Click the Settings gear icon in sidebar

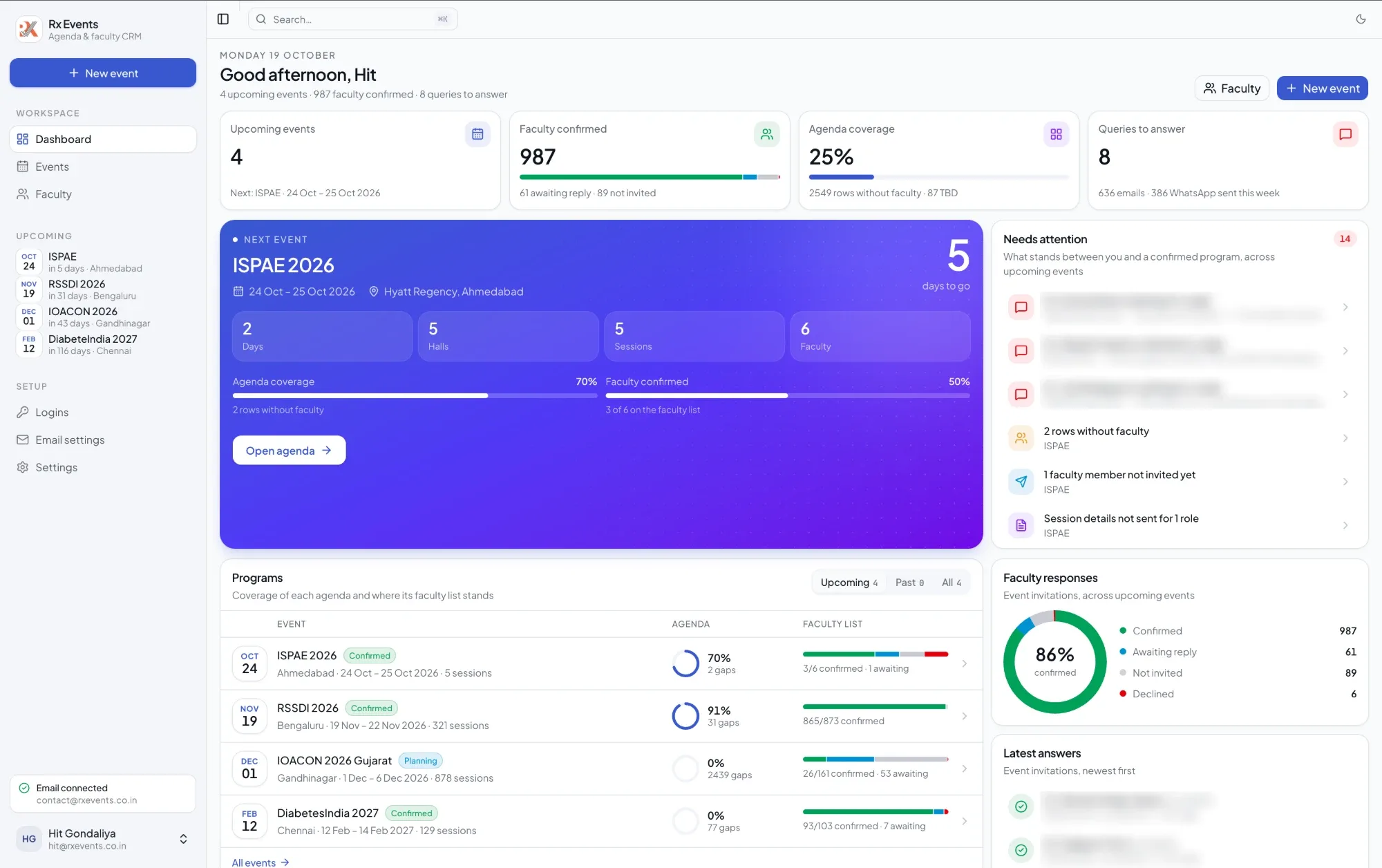point(23,467)
